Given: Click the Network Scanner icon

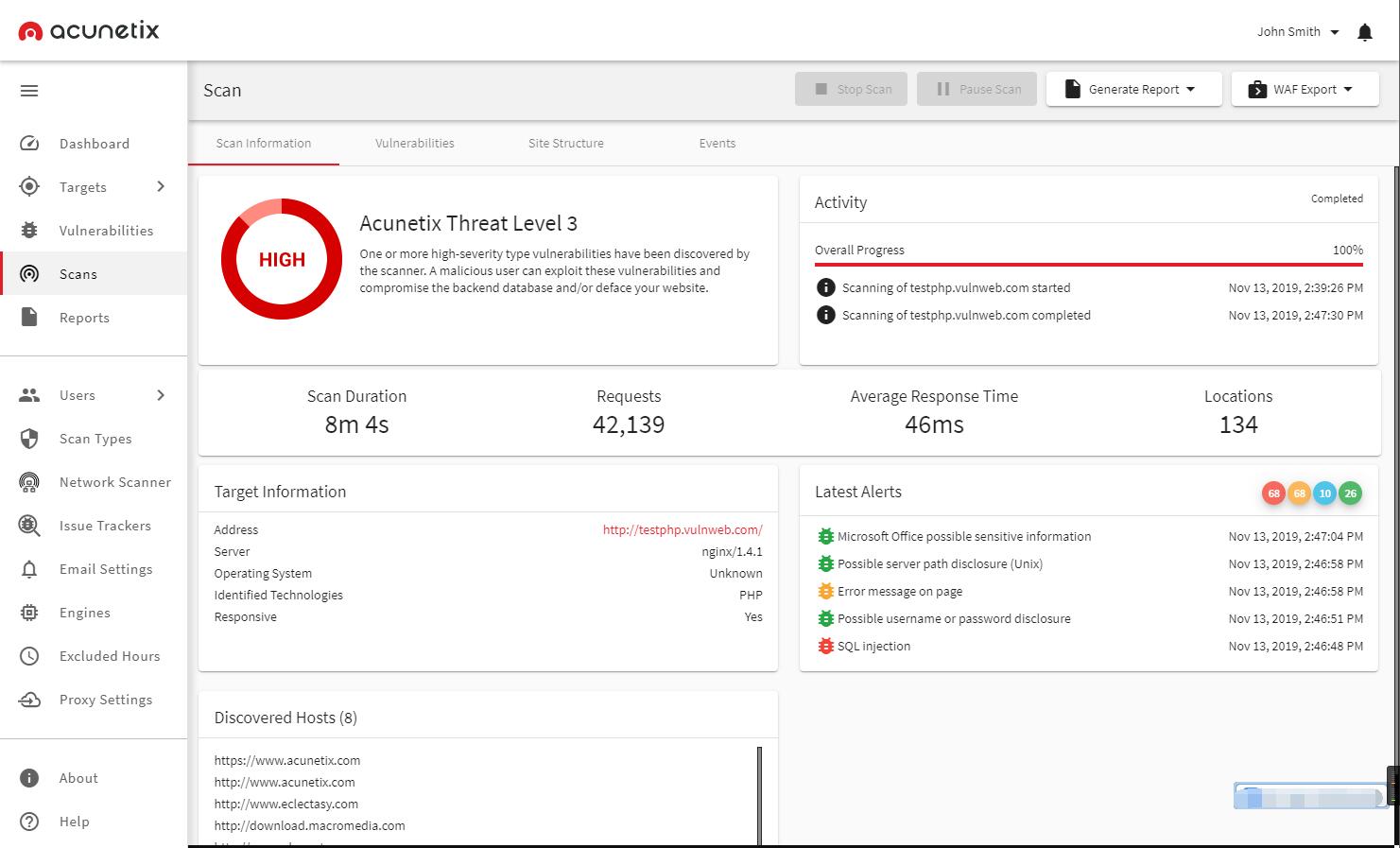Looking at the screenshot, I should coord(29,482).
